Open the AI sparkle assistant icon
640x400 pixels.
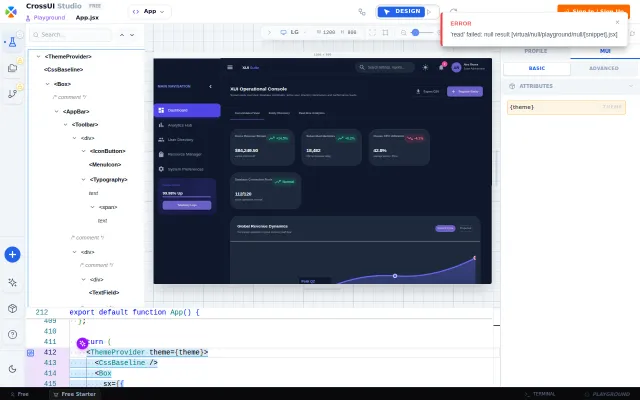click(x=13, y=282)
